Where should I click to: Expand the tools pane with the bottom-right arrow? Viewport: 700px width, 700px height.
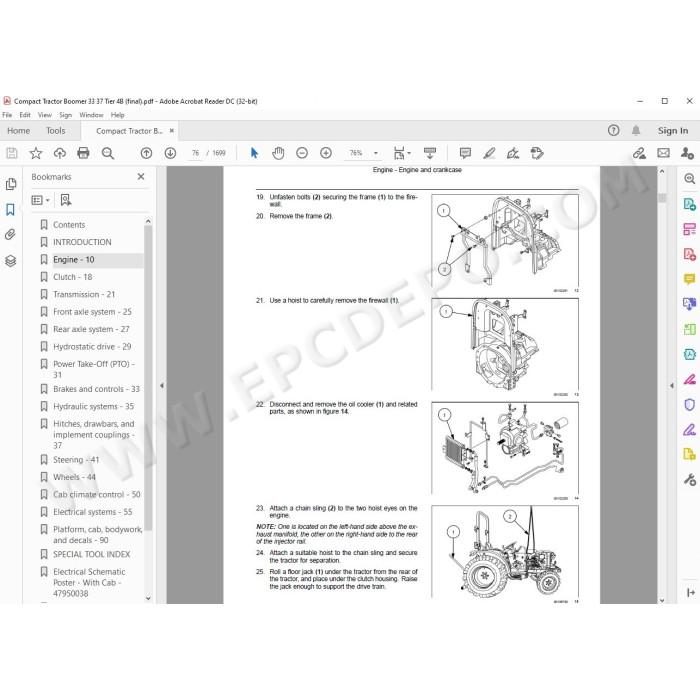pos(691,592)
